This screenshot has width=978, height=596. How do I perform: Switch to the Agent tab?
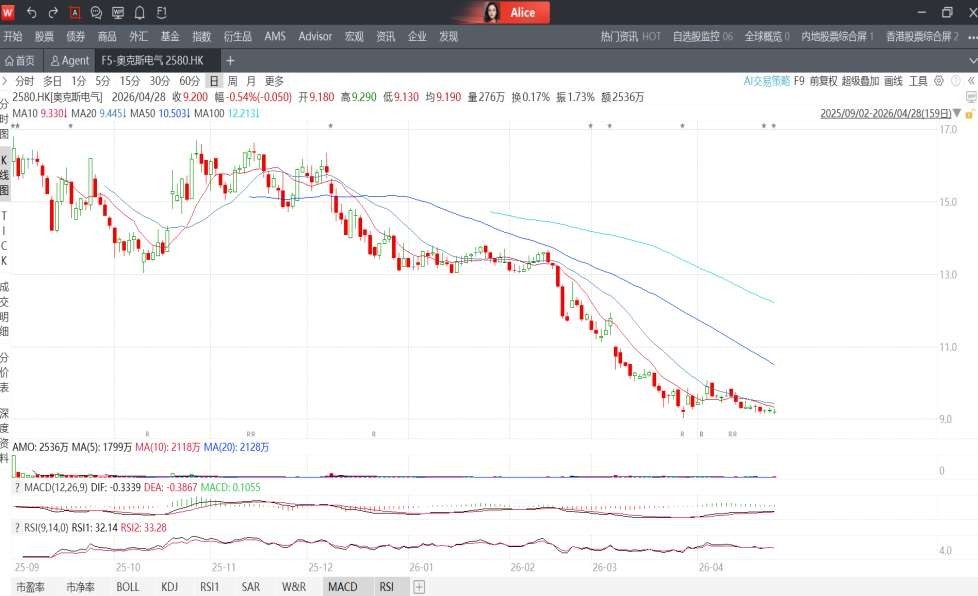[70, 60]
